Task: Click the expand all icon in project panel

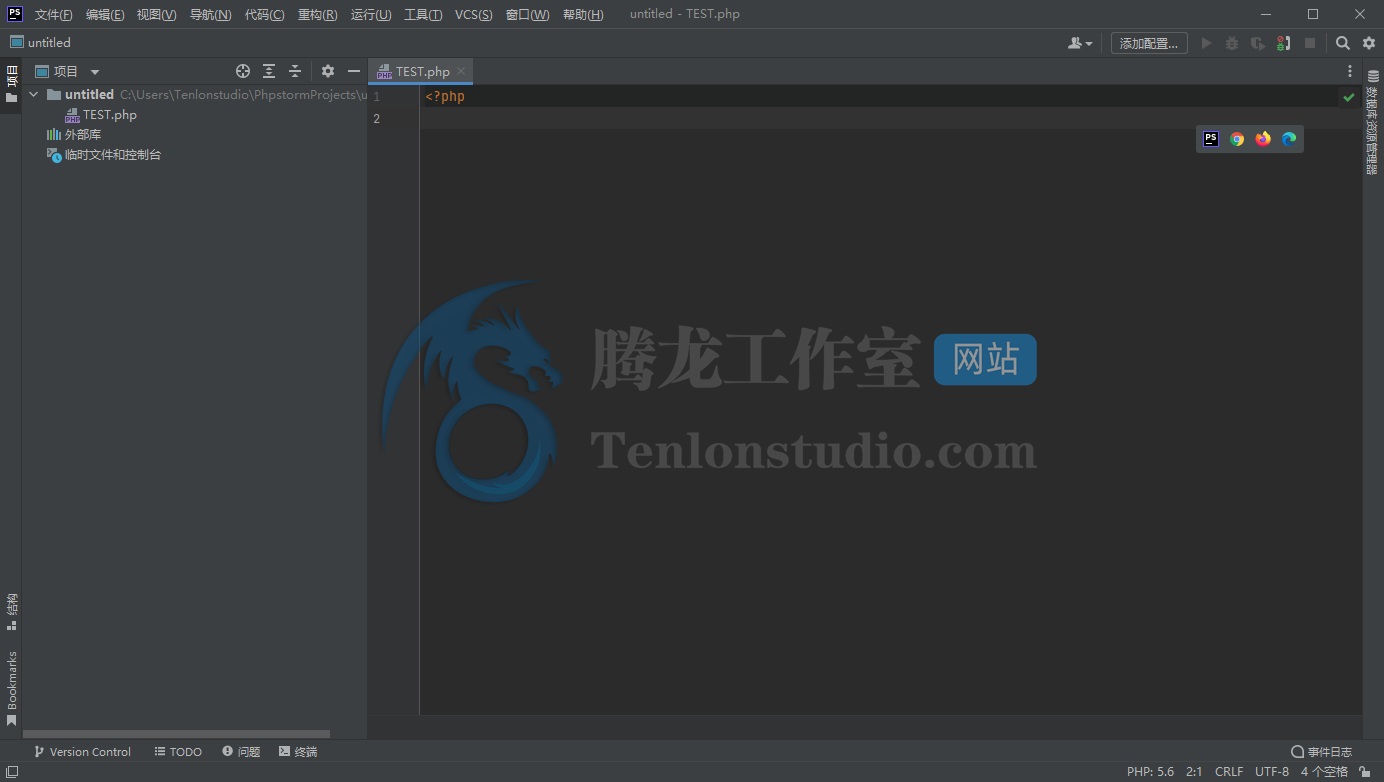Action: (x=269, y=71)
